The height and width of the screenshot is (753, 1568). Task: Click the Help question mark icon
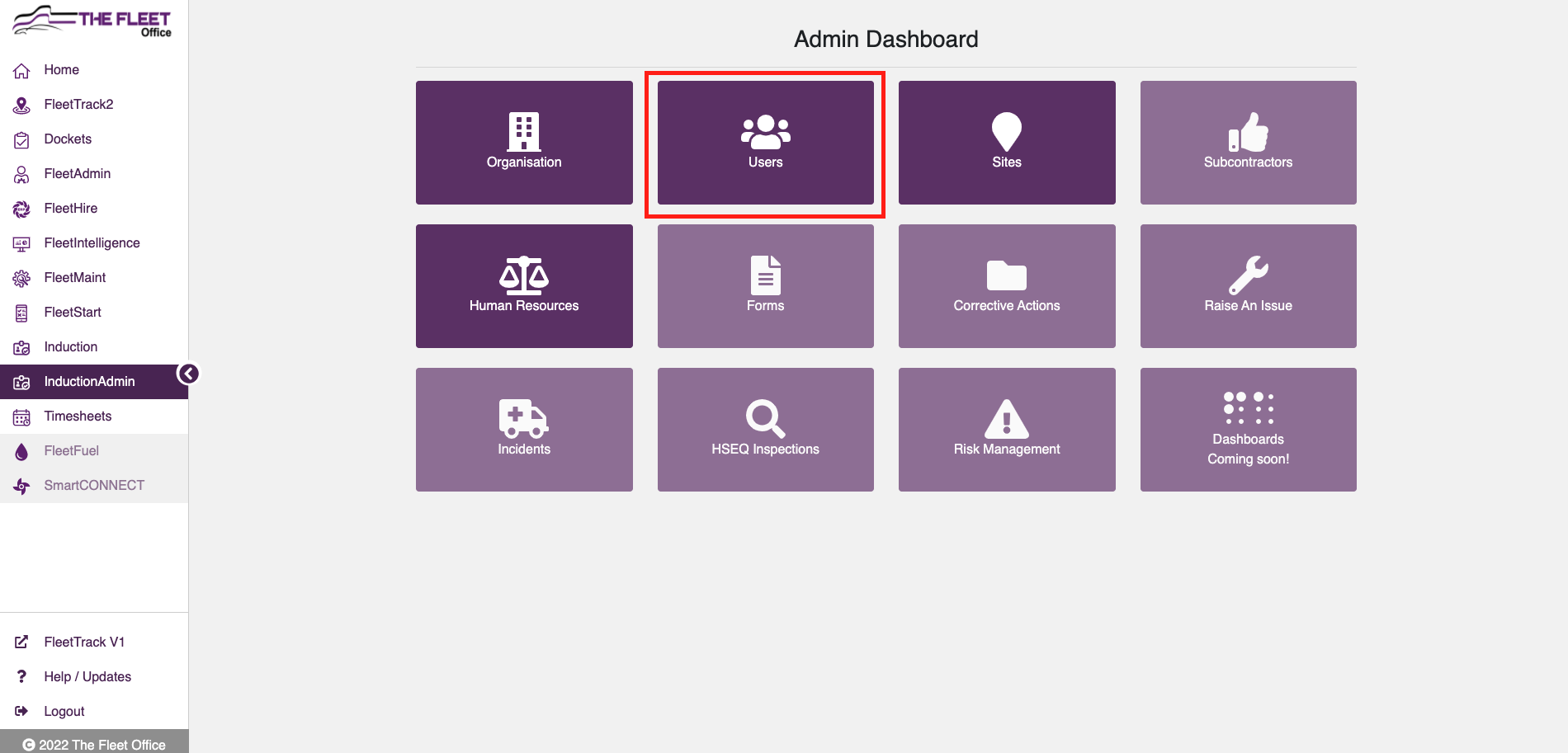coord(21,676)
